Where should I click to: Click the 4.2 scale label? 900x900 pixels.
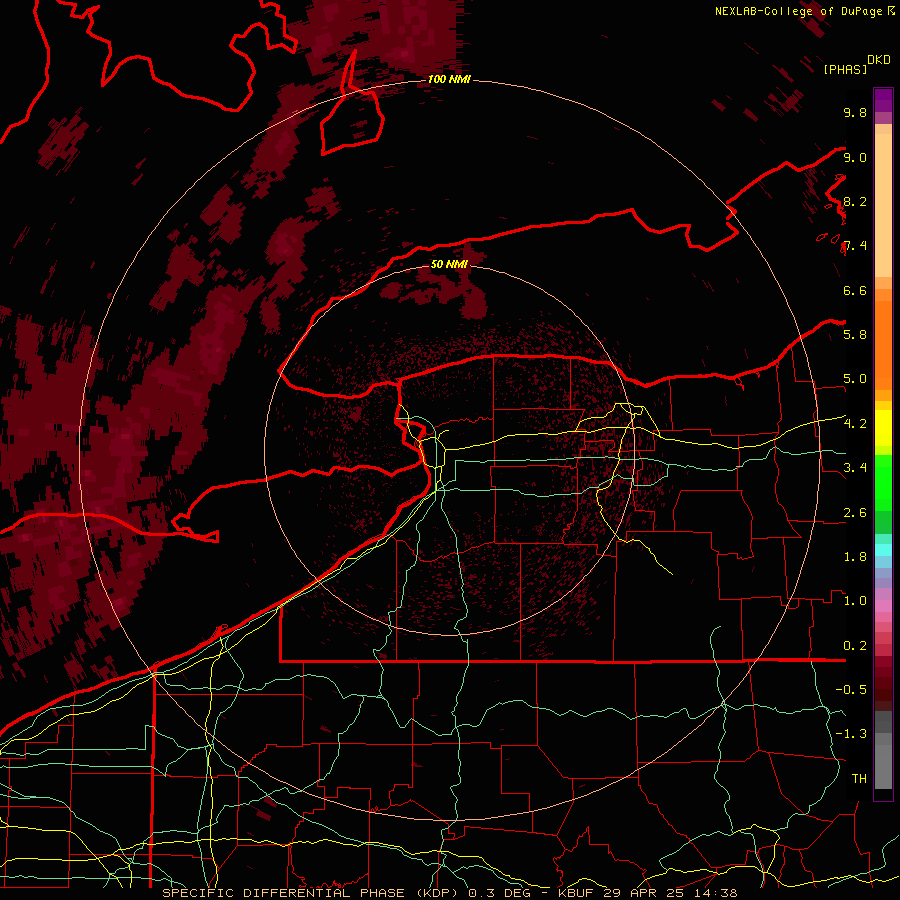[855, 424]
